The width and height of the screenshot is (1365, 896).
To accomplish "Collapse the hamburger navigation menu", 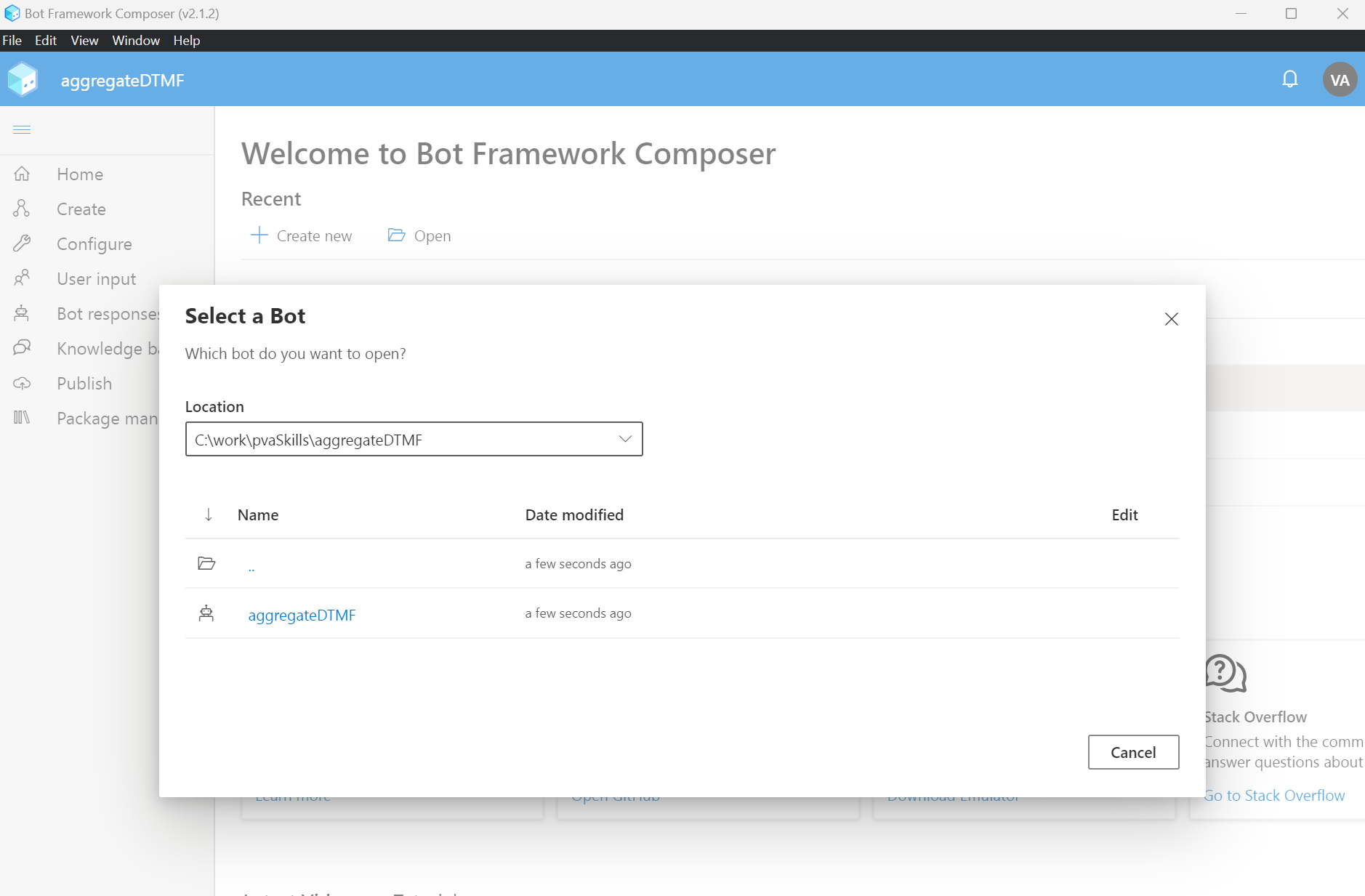I will click(22, 129).
